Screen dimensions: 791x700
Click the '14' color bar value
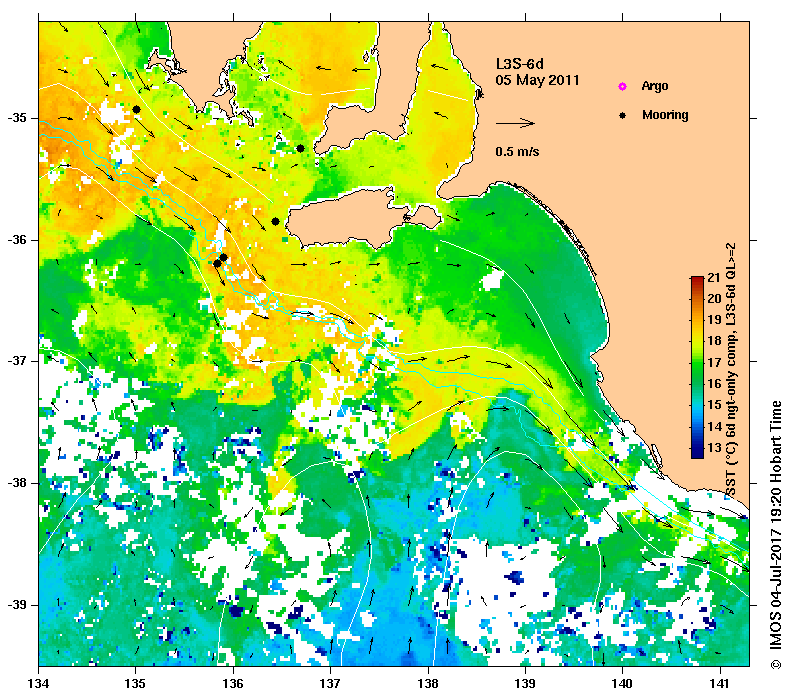714,427
